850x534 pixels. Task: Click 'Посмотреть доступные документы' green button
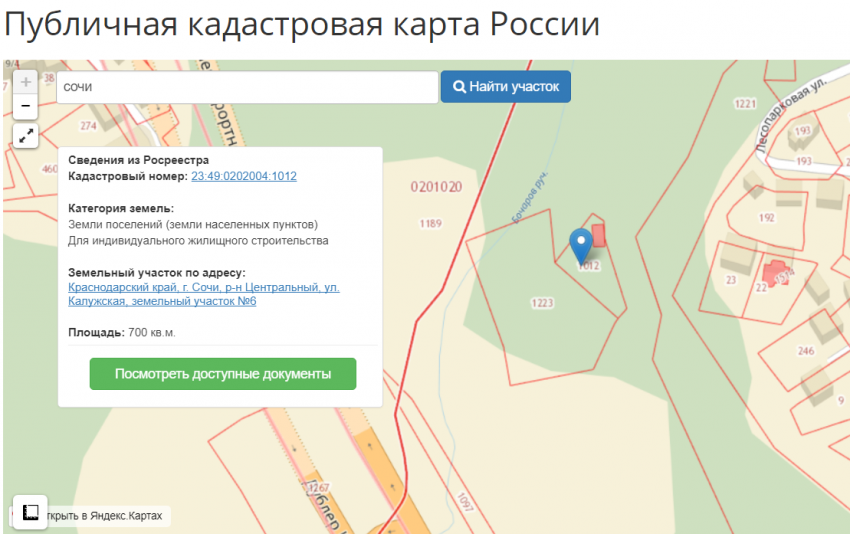(x=222, y=374)
